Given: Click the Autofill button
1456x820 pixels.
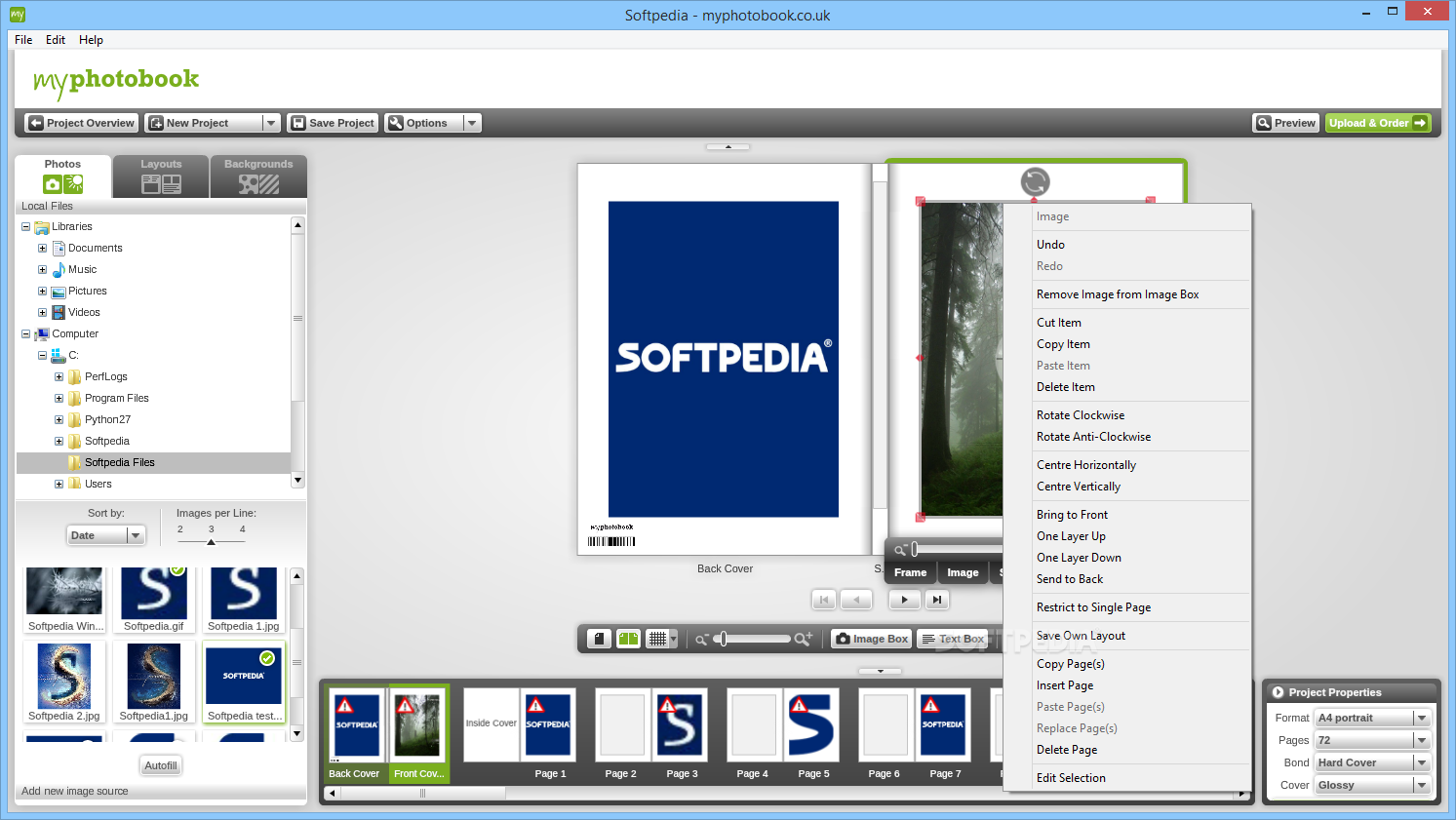Looking at the screenshot, I should (161, 765).
